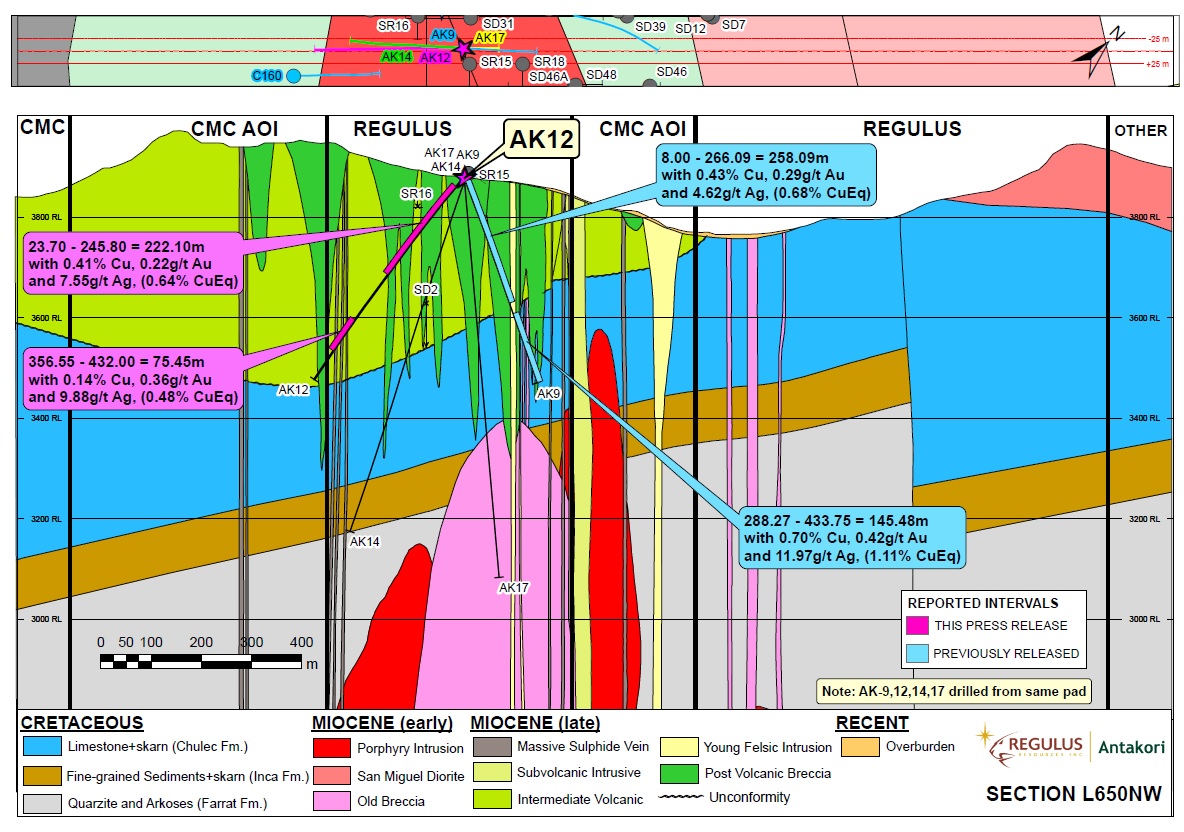
Task: Click the Antakori project name
Action: coord(1131,747)
